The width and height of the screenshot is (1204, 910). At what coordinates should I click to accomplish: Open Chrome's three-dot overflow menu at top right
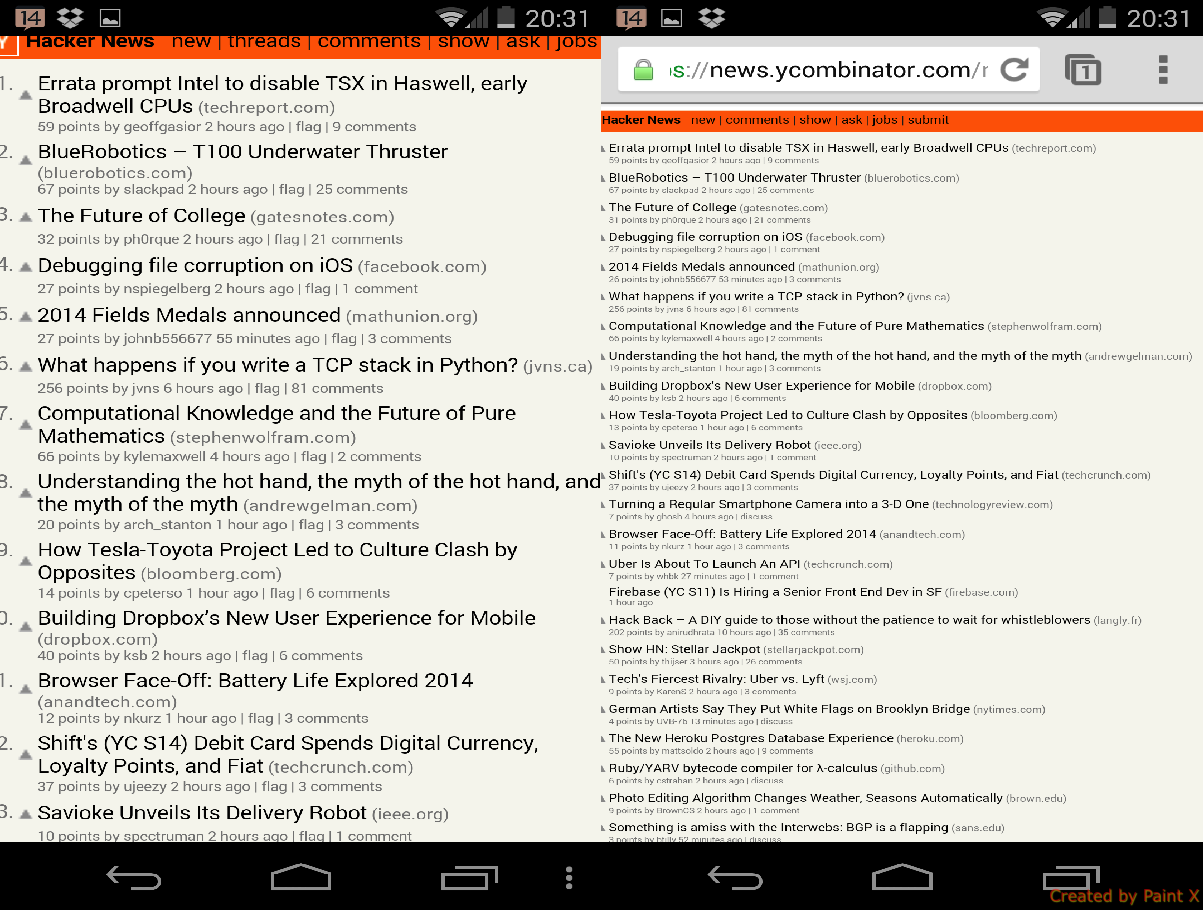(1162, 69)
